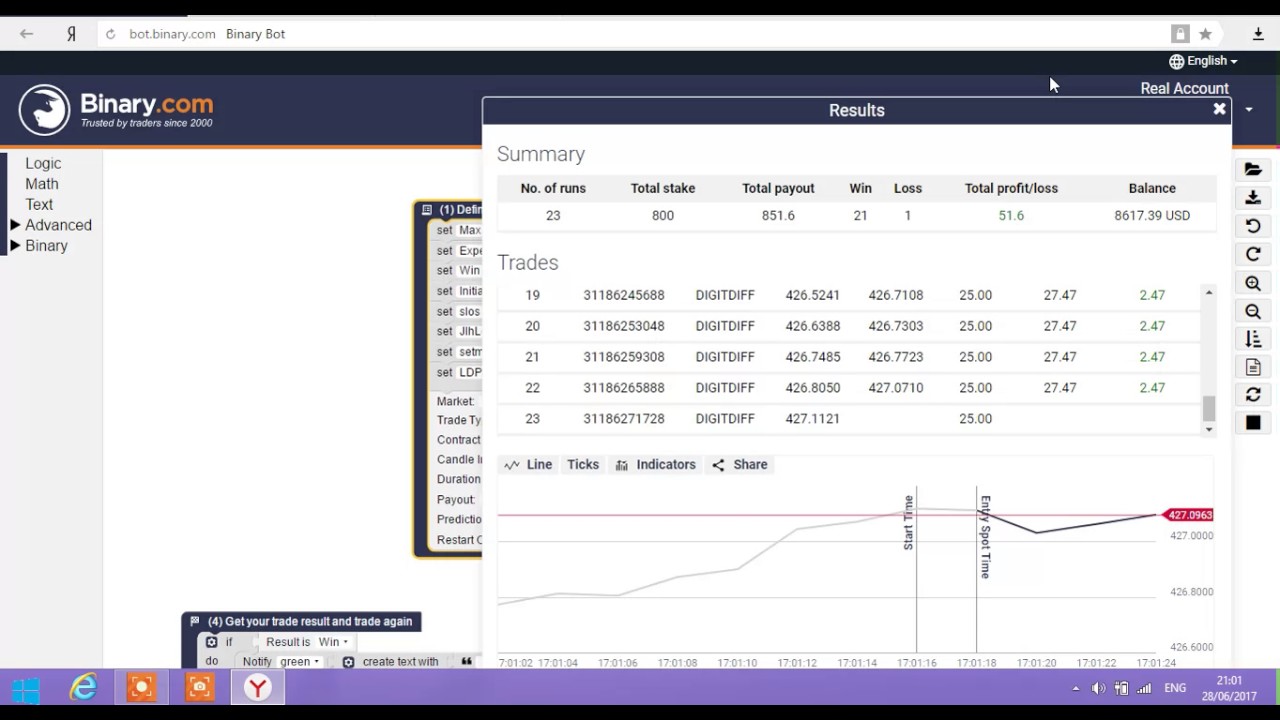1280x720 pixels.
Task: Select trade reference 31186265888
Action: [x=623, y=388]
